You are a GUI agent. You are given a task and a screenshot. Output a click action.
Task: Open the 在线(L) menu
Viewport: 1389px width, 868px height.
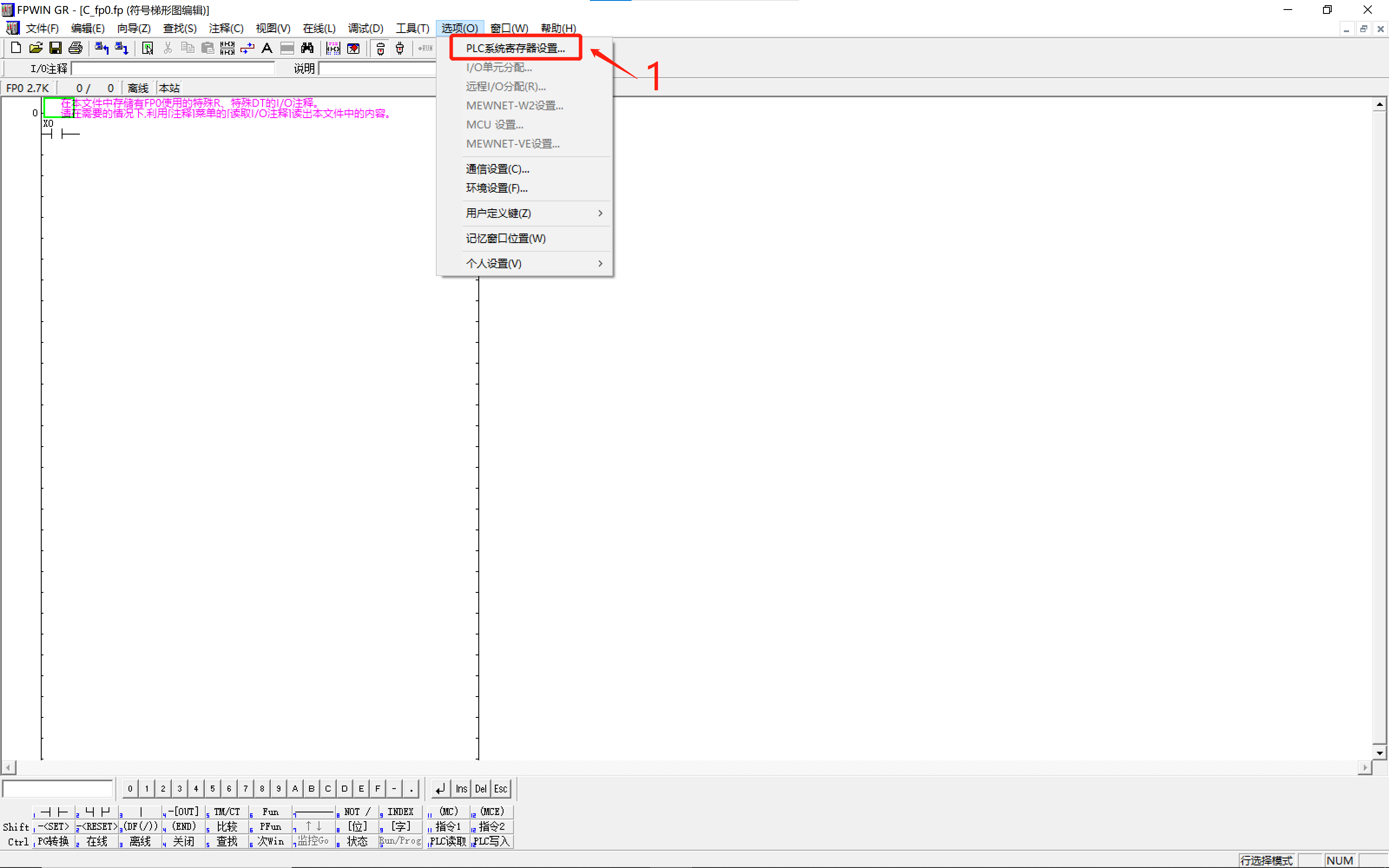(x=319, y=28)
